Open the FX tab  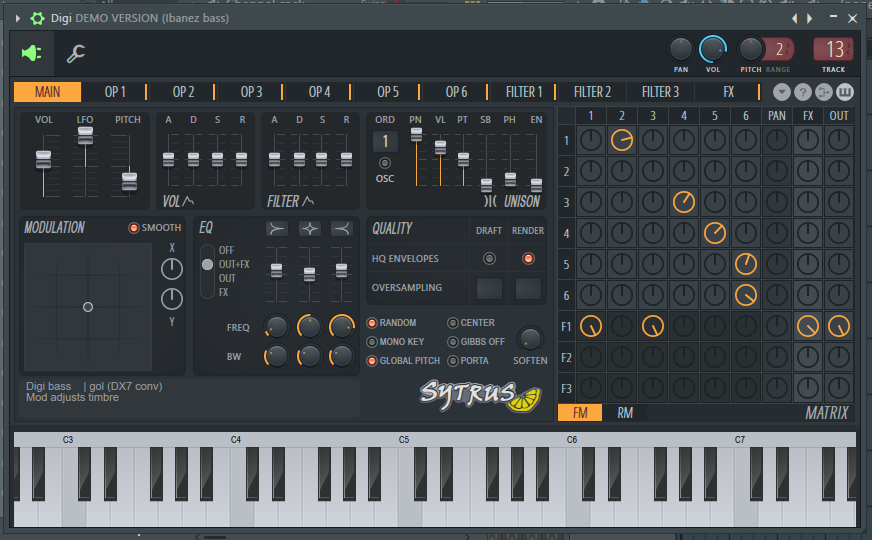tap(729, 92)
